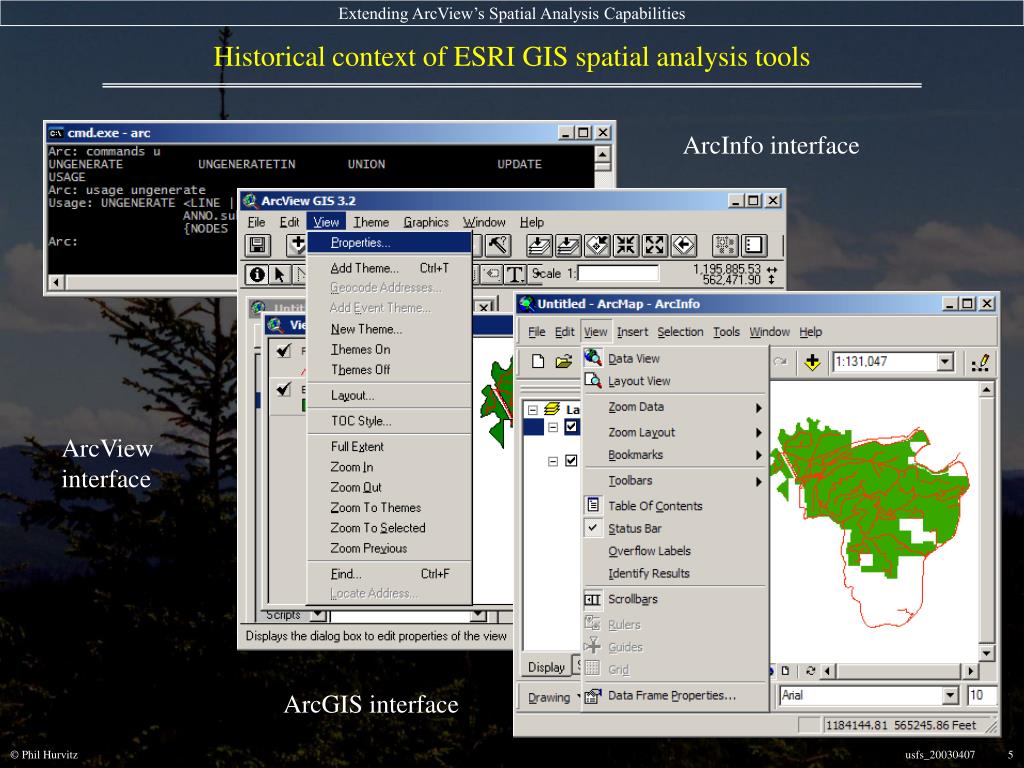Viewport: 1024px width, 768px height.
Task: Click the horizontal scrollbar track under ArcMap map
Action: click(x=899, y=671)
